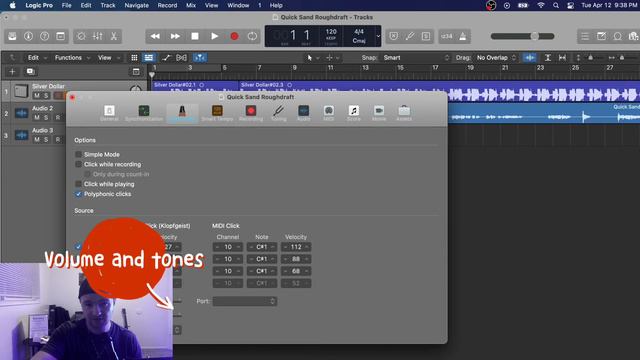
Task: Solo the Silver Dollar track
Action: click(46, 96)
